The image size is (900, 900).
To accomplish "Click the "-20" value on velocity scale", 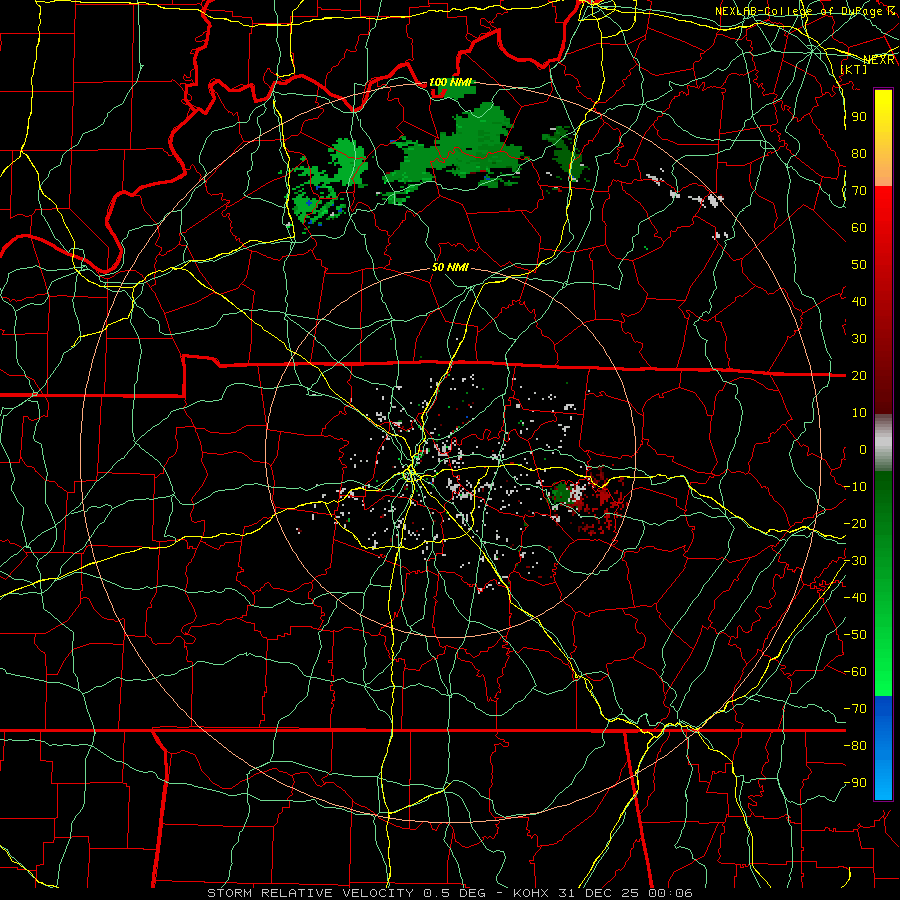I will [x=855, y=523].
